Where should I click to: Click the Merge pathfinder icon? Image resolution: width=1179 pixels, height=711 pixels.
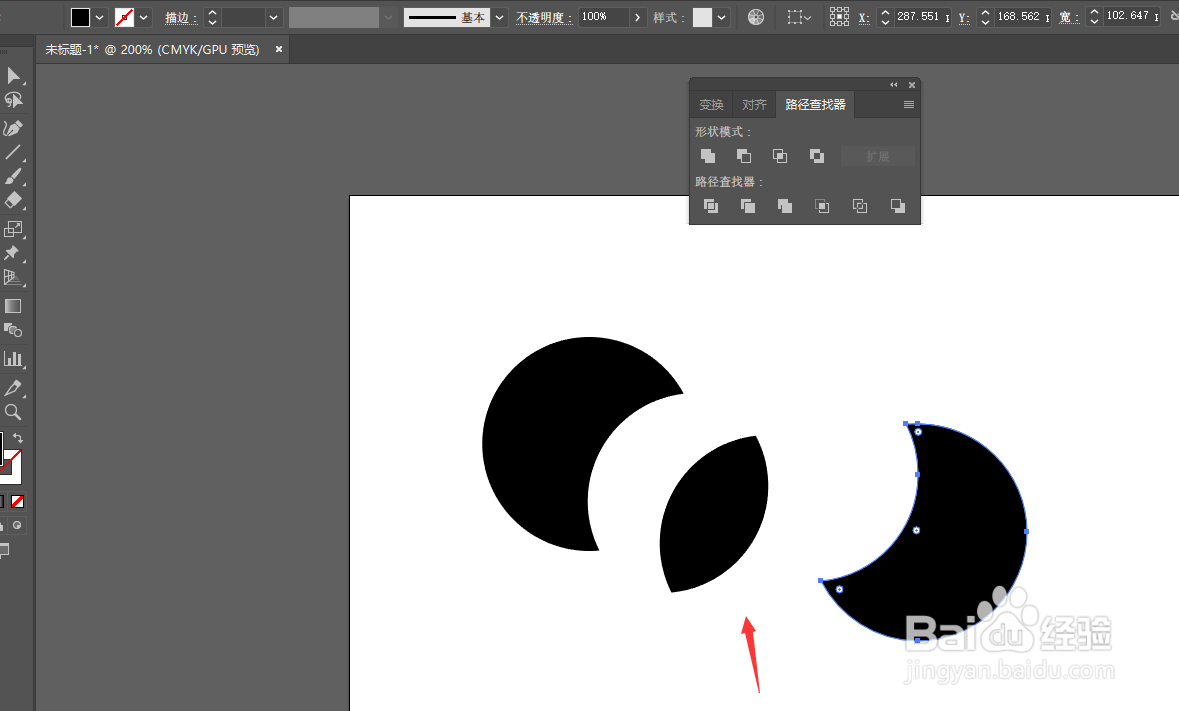785,206
